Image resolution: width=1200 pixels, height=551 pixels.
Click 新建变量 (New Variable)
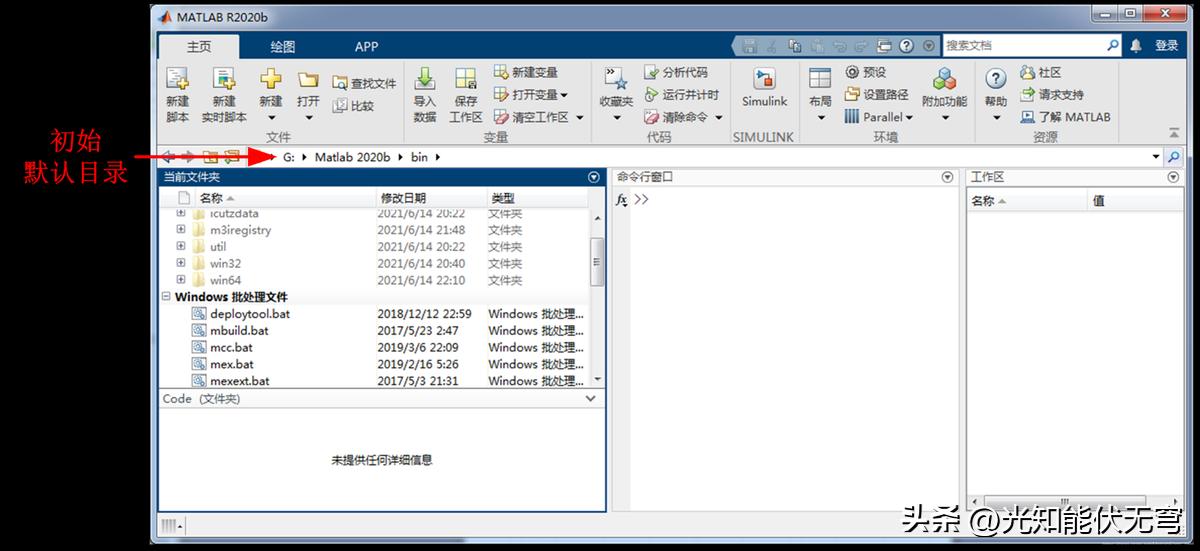[x=526, y=72]
